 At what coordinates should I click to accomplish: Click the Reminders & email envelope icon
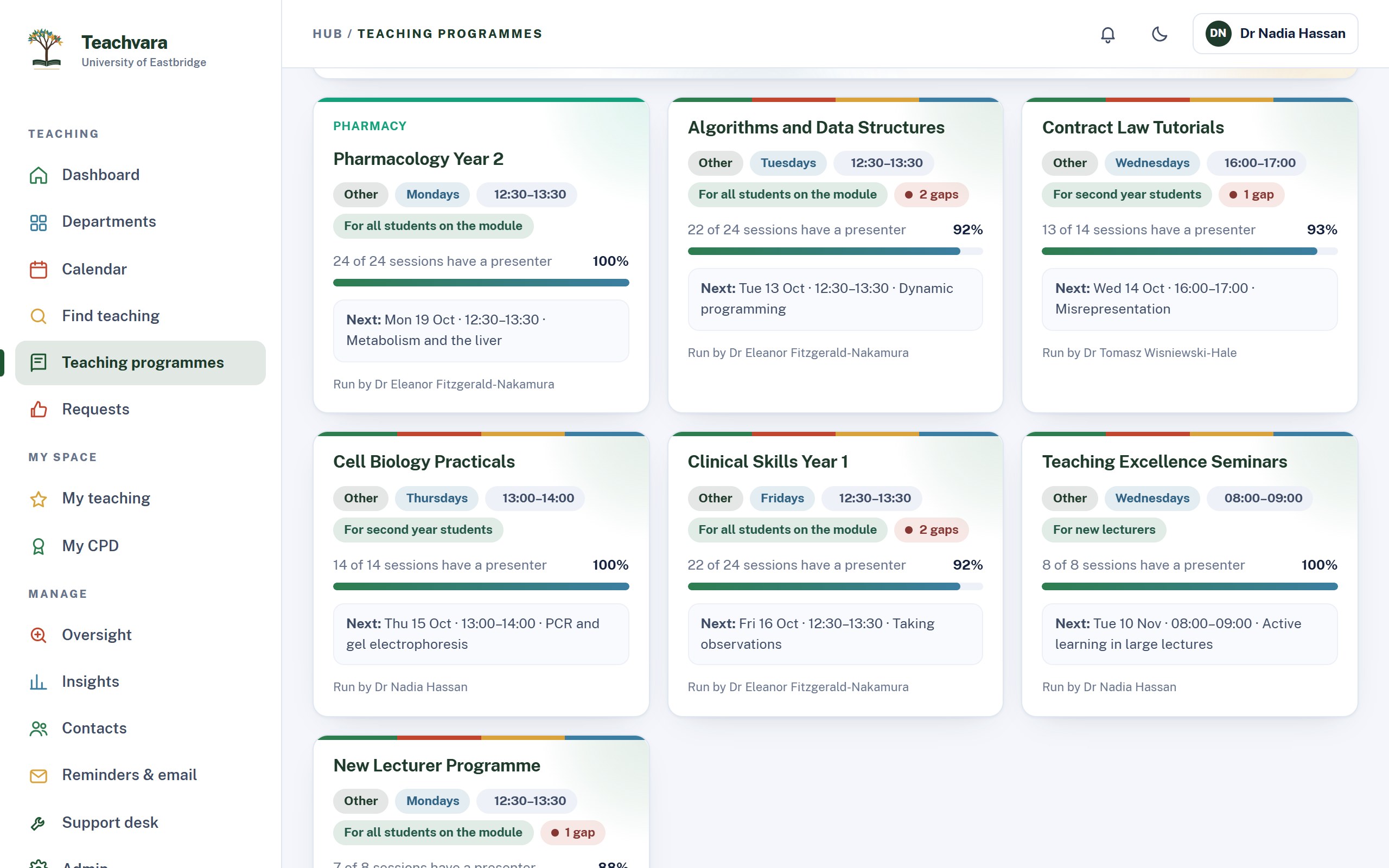click(39, 776)
